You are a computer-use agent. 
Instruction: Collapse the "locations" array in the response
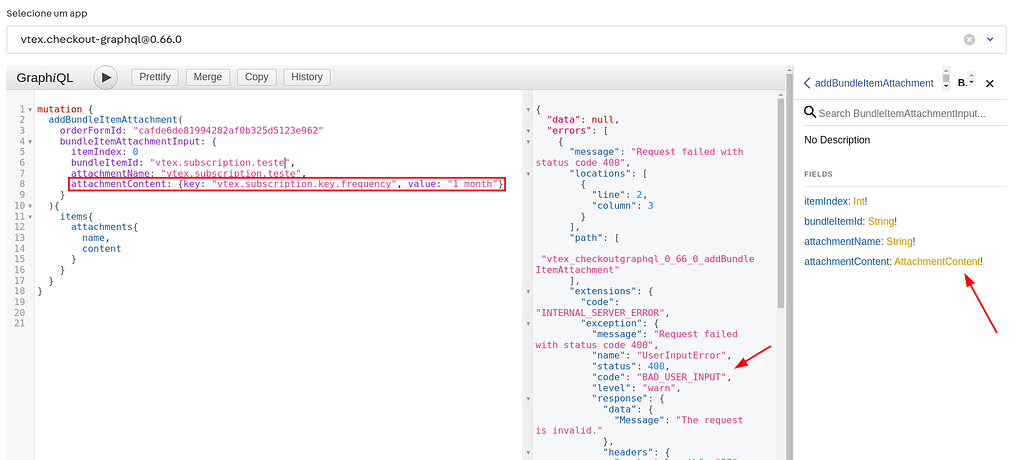[528, 174]
